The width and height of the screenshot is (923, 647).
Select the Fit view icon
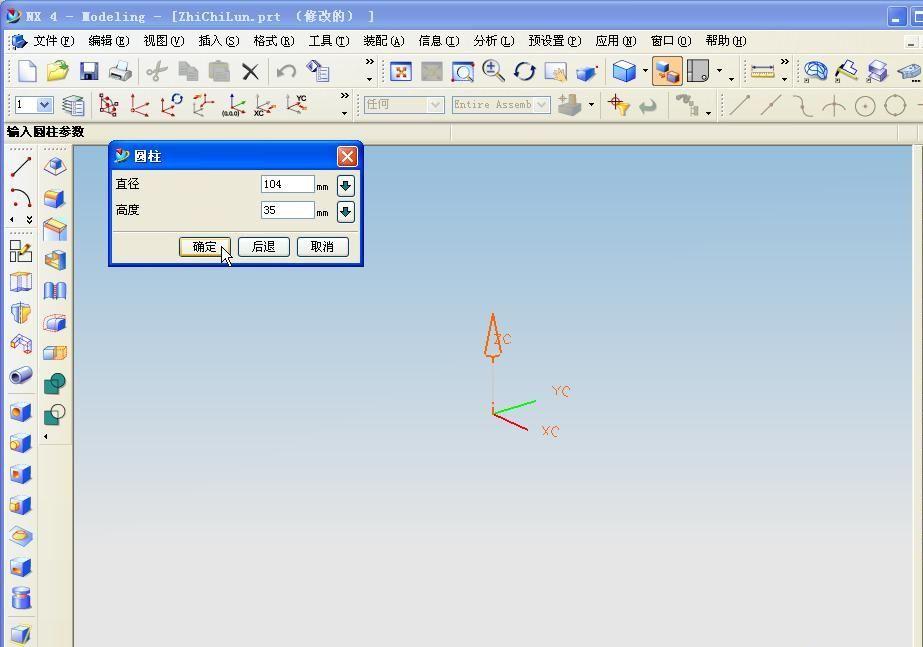(x=401, y=71)
